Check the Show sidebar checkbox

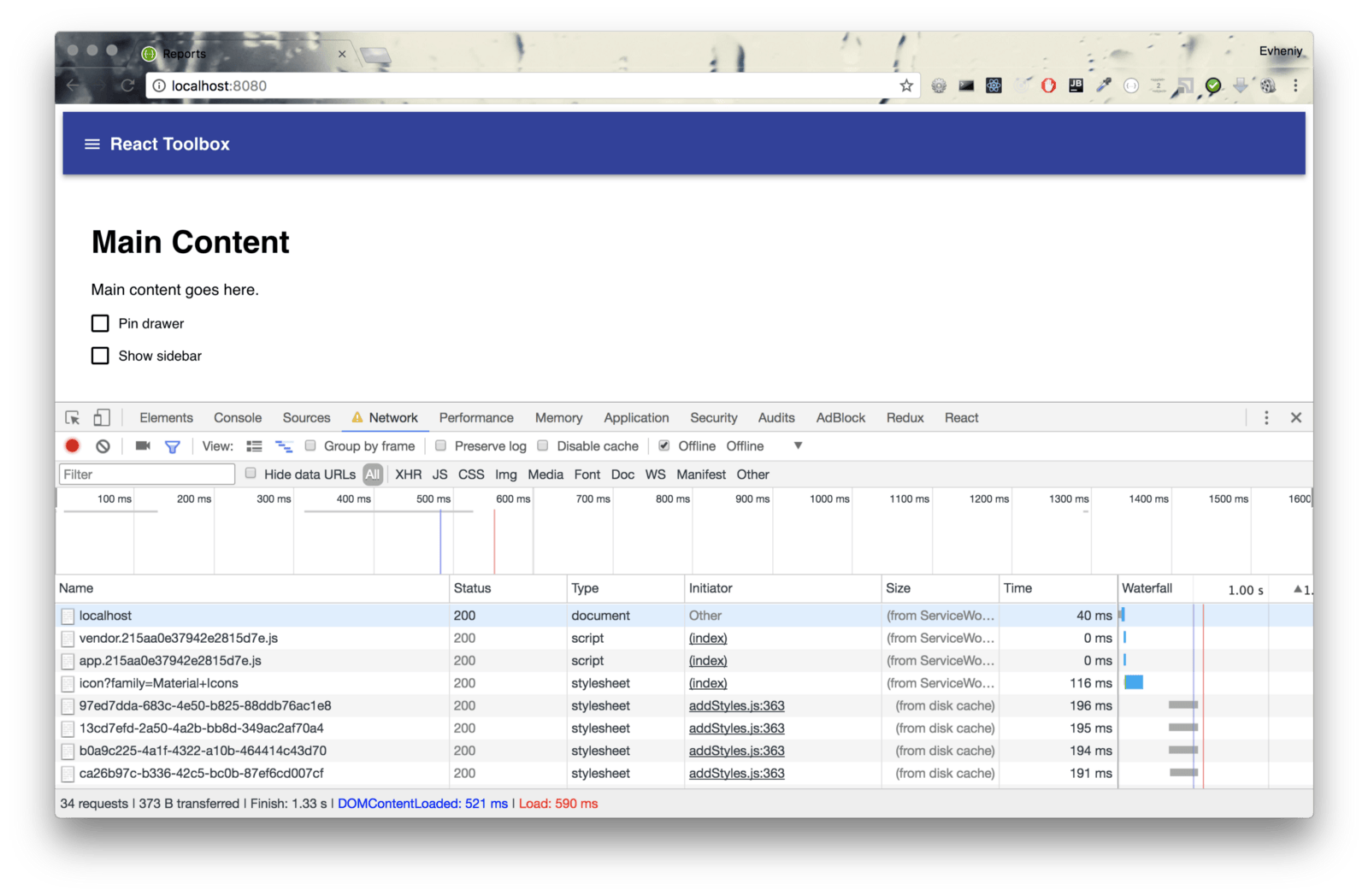100,356
